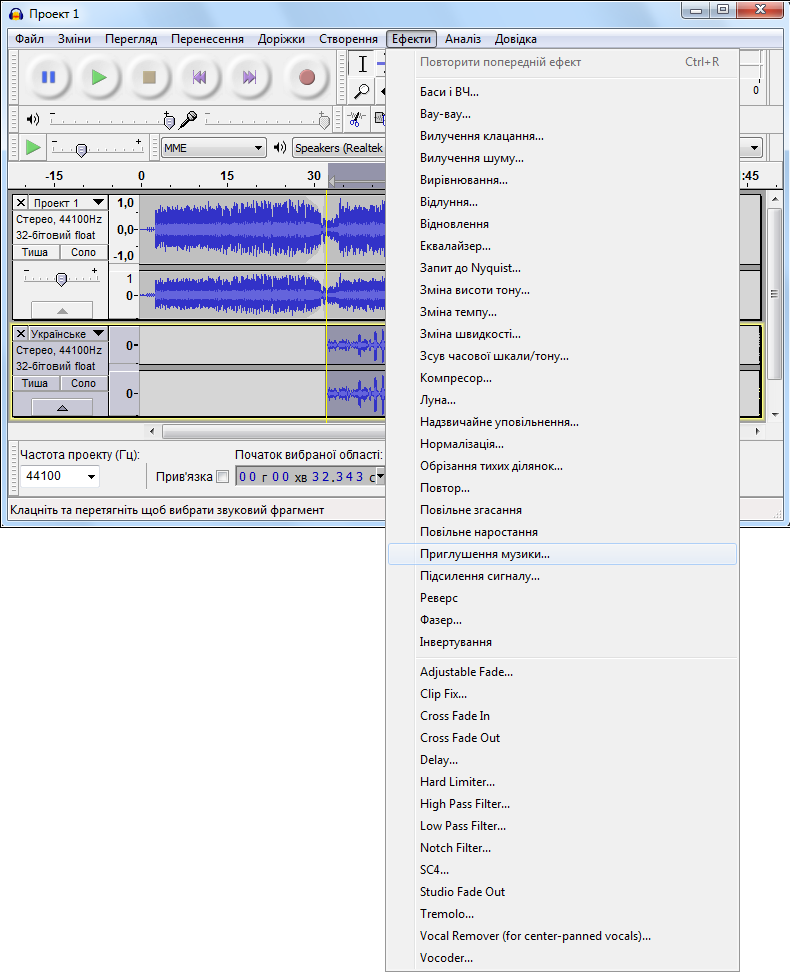
Task: Choose Реверс effect
Action: click(x=562, y=598)
